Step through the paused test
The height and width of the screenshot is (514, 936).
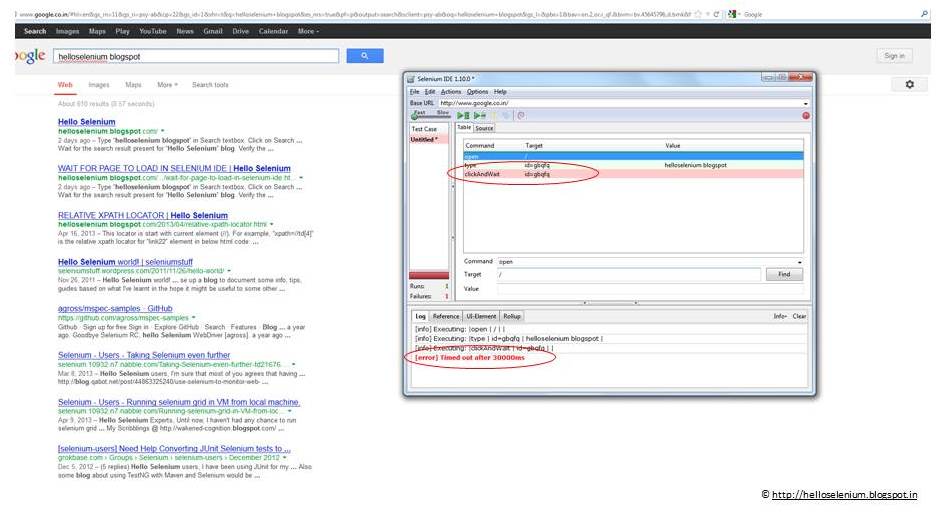coord(506,116)
